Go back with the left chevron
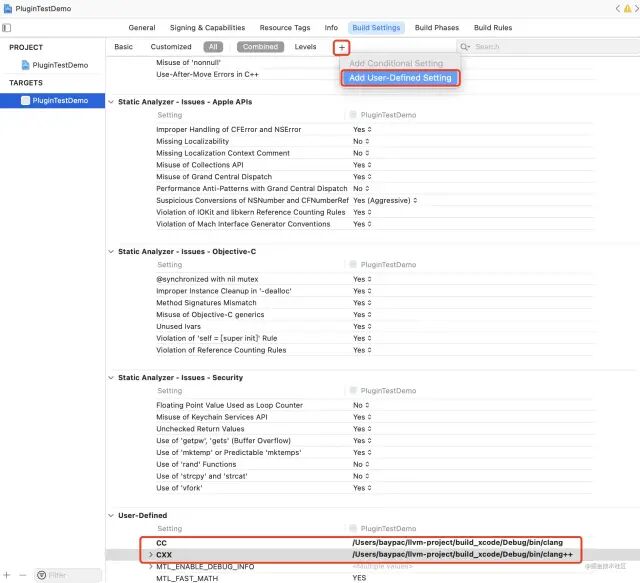 pyautogui.click(x=618, y=8)
